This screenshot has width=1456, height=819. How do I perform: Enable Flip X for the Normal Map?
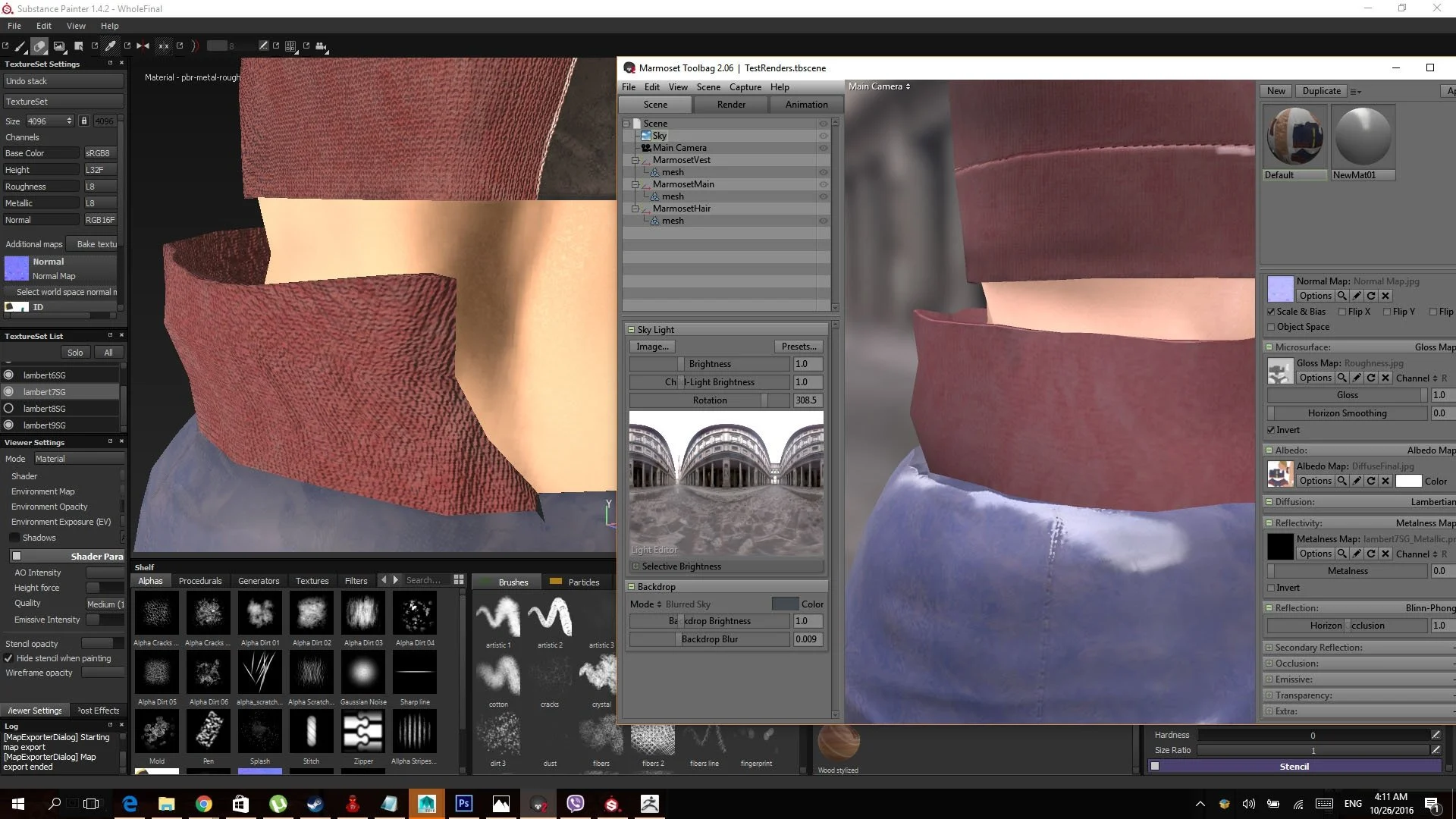point(1342,312)
